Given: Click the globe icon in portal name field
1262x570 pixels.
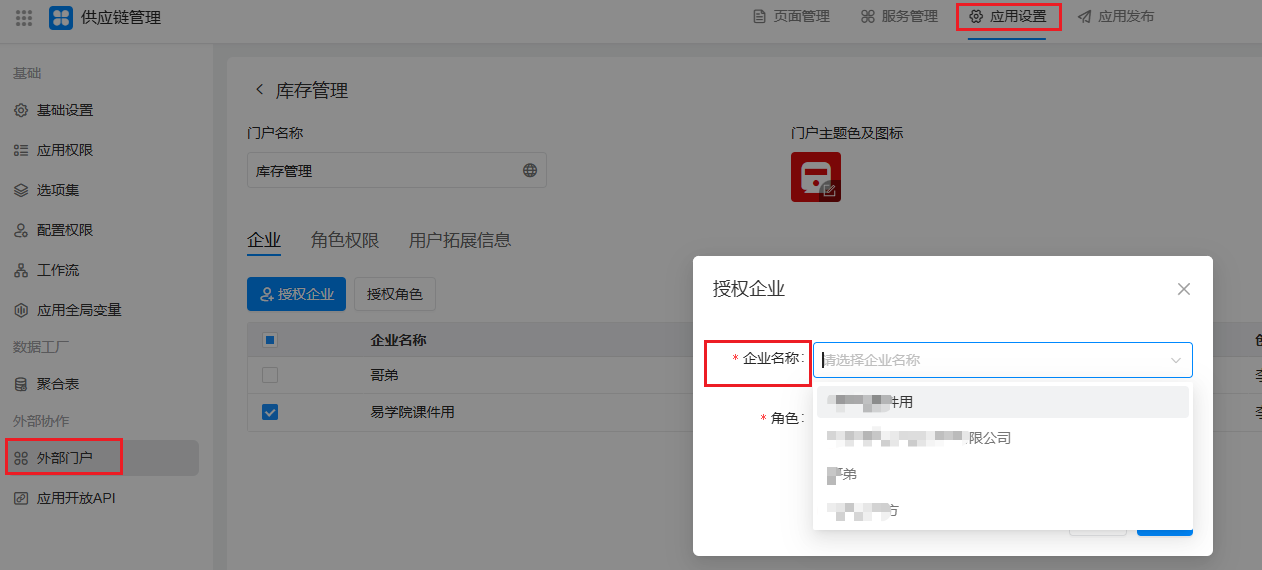Looking at the screenshot, I should point(530,171).
